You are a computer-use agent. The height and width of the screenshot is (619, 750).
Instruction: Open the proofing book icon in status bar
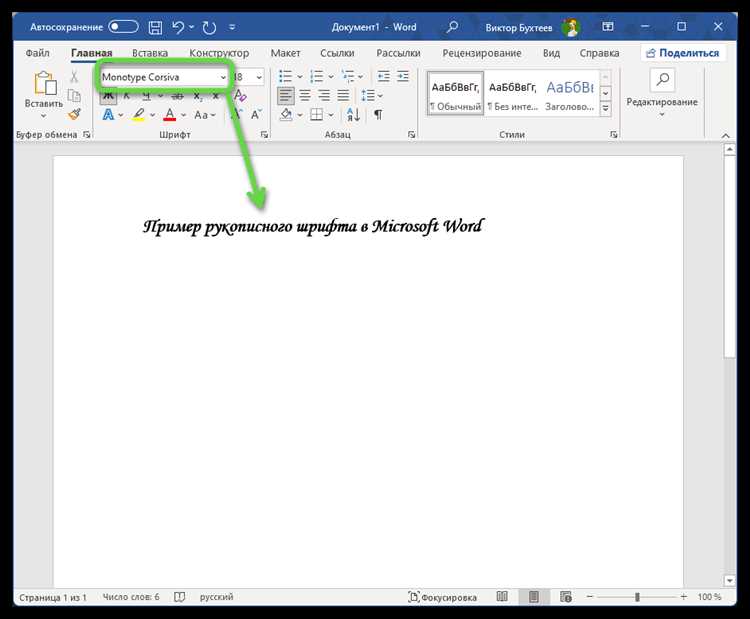(x=179, y=597)
